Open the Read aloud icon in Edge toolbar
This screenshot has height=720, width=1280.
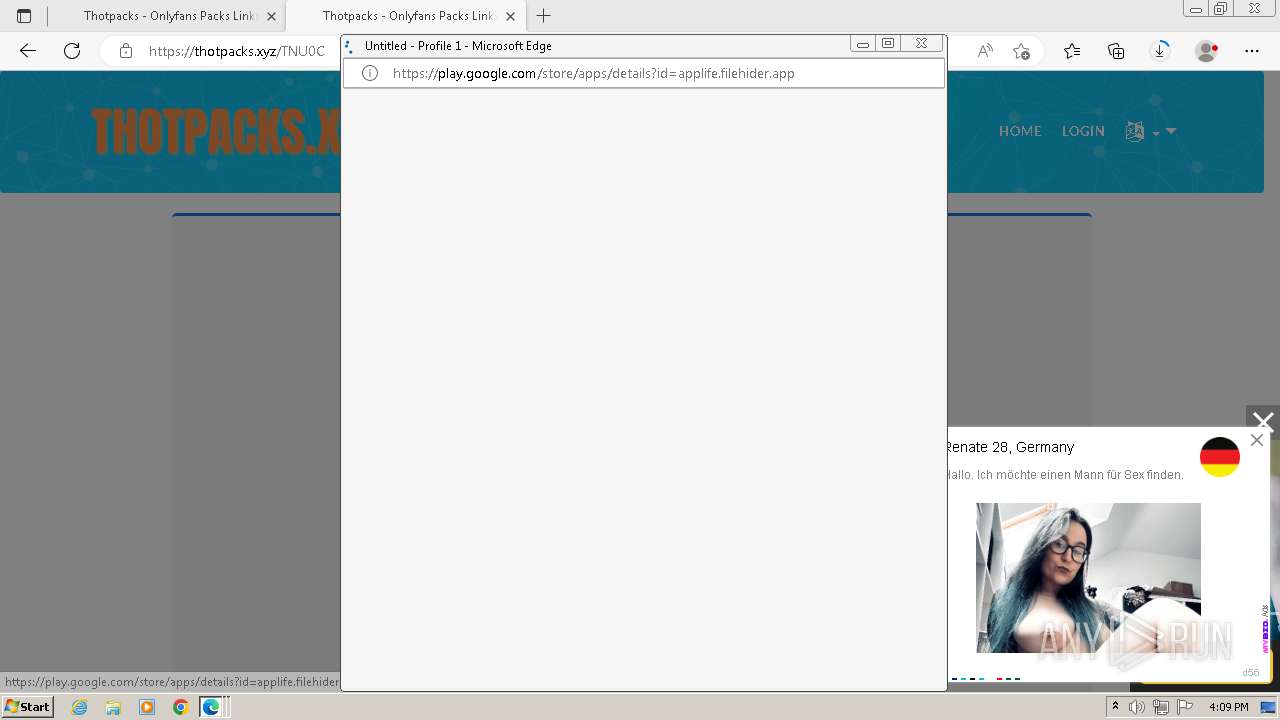985,51
